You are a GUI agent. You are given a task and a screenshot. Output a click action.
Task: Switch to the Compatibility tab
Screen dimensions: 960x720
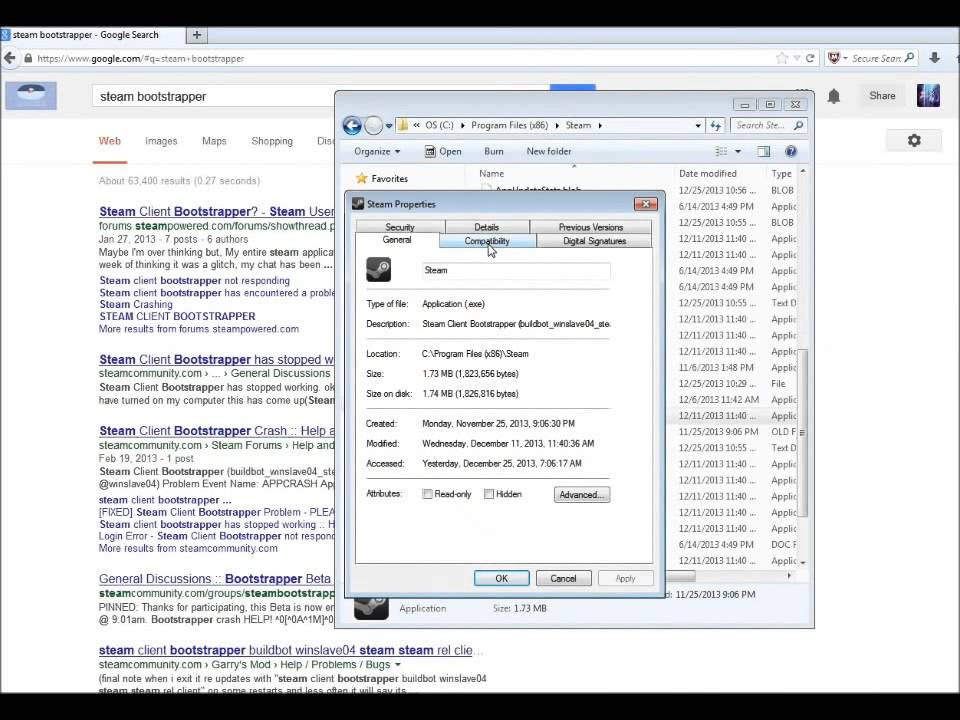(x=487, y=241)
